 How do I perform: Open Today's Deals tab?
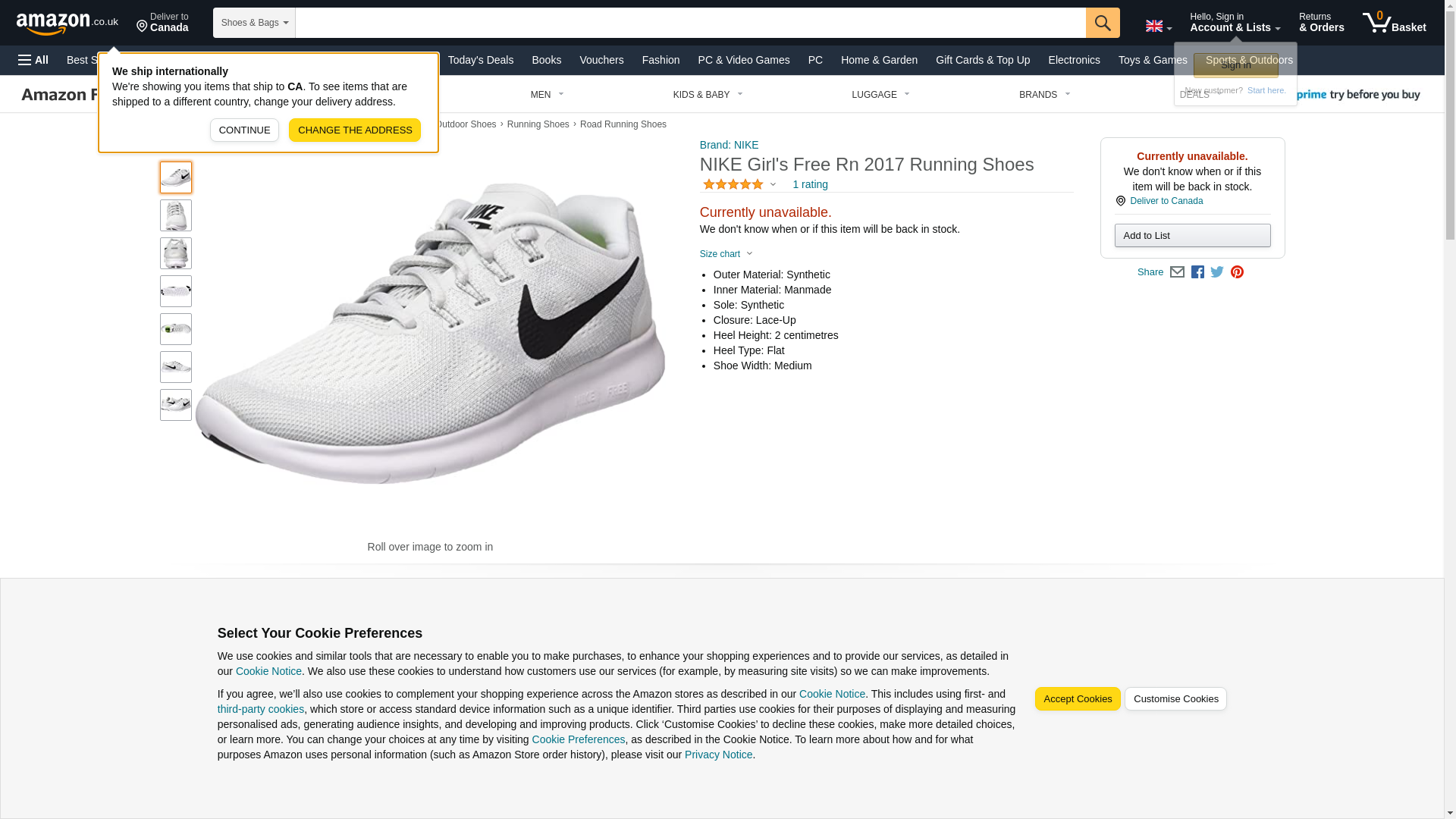point(480,60)
